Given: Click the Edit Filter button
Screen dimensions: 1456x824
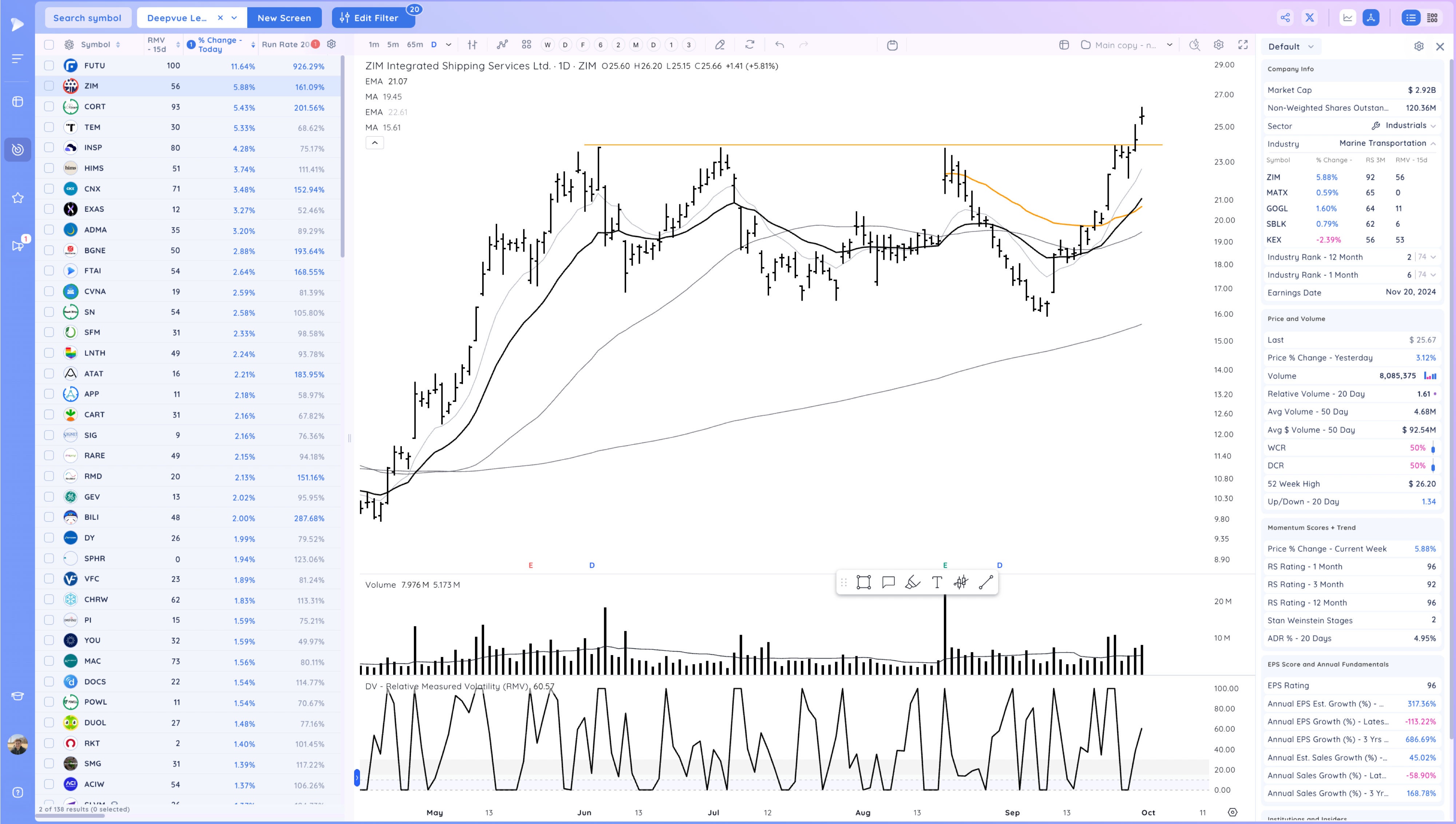Looking at the screenshot, I should tap(373, 17).
